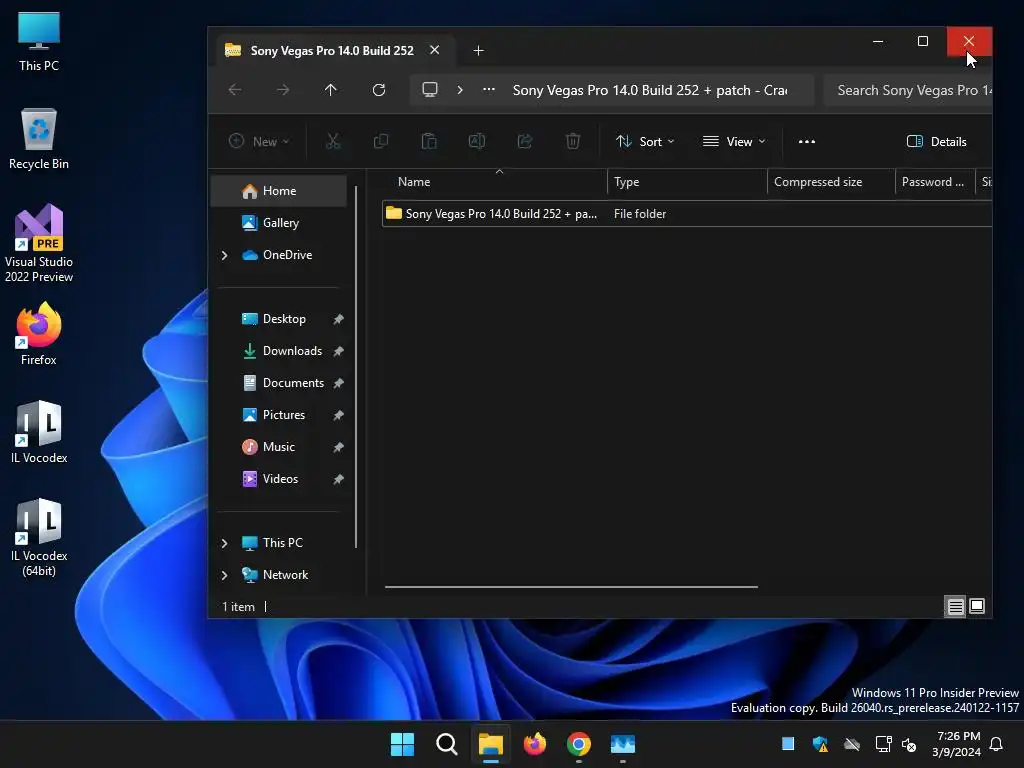
Task: Open pinned Pictures folder
Action: (x=283, y=415)
